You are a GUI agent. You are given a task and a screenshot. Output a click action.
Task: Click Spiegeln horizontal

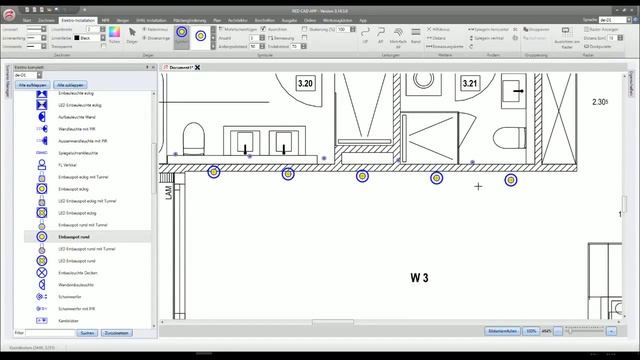(x=488, y=29)
